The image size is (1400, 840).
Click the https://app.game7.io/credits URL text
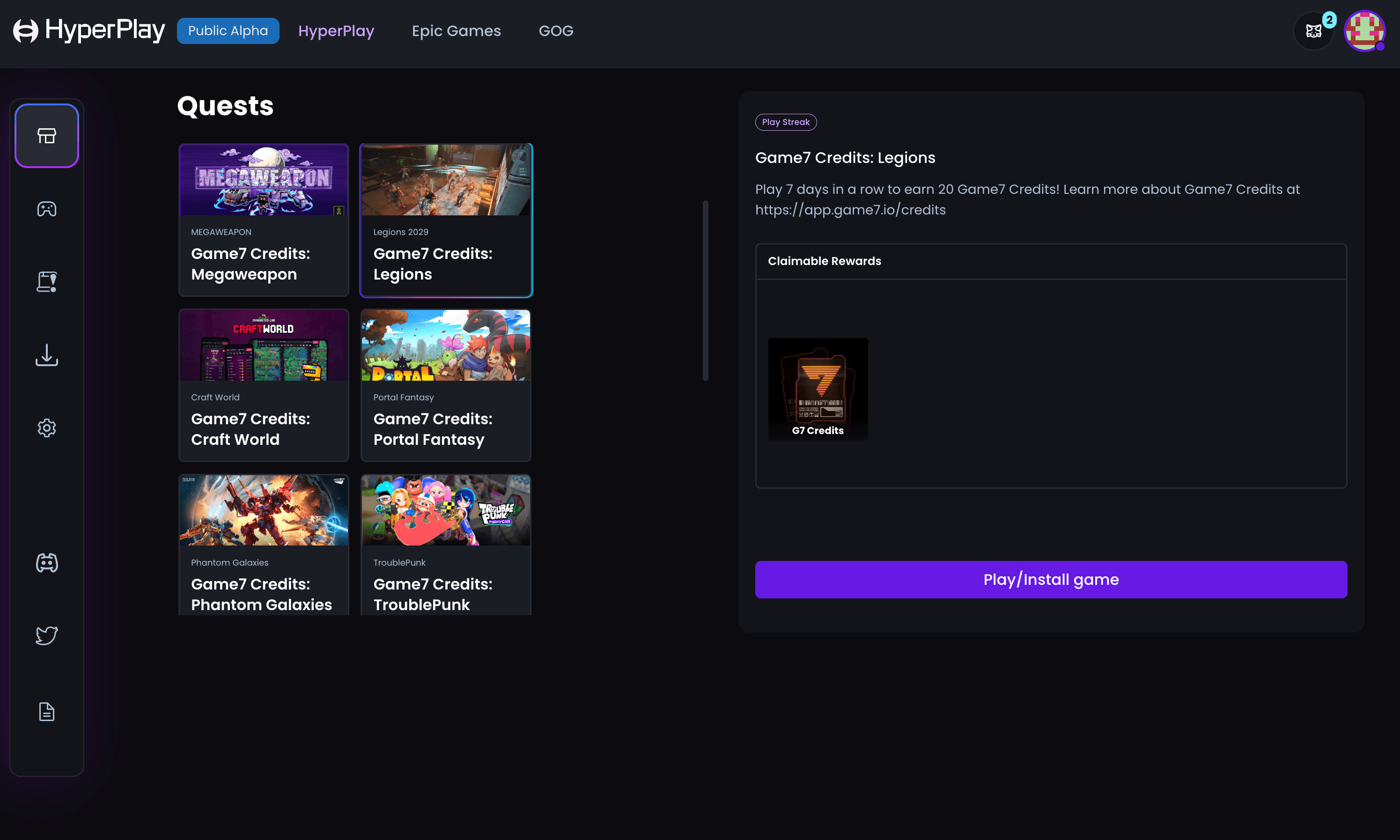[850, 210]
